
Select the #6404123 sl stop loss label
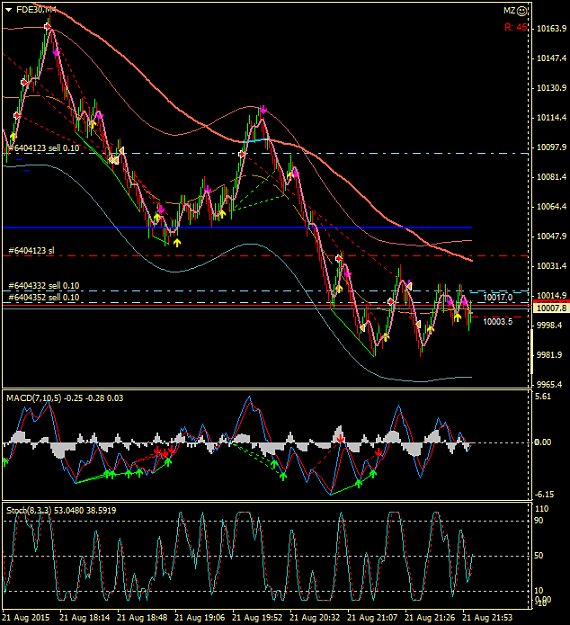point(31,251)
